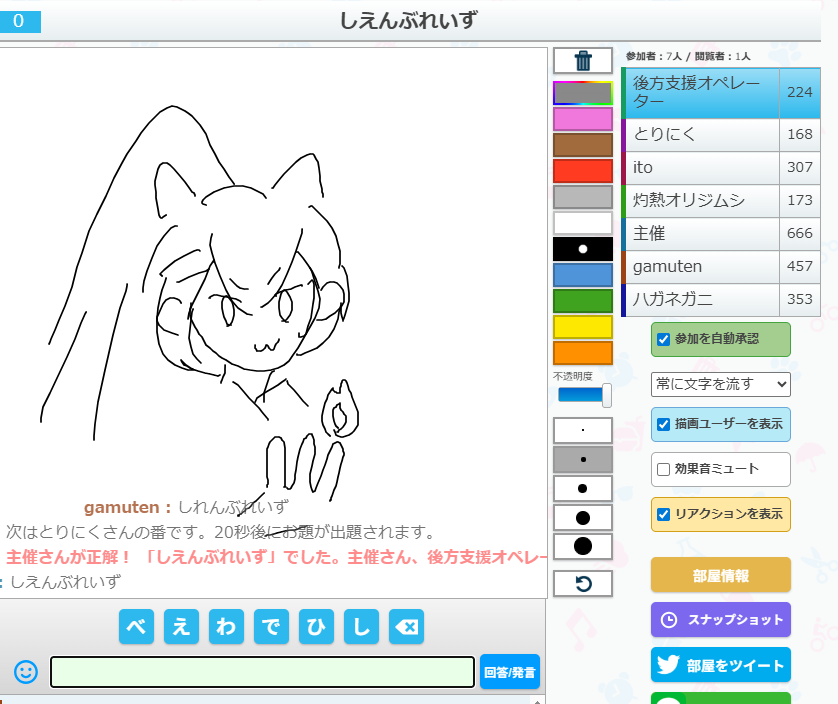Enable the 効果音ミュート checkbox

click(664, 469)
